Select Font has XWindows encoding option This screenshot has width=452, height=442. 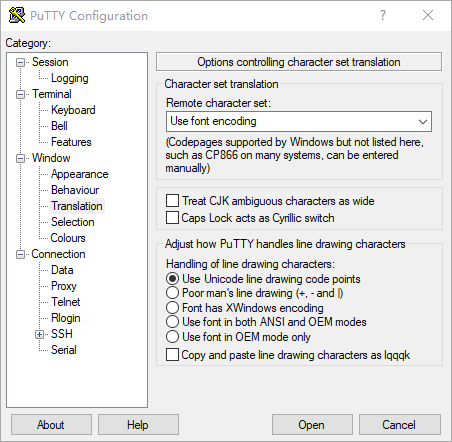[x=172, y=307]
